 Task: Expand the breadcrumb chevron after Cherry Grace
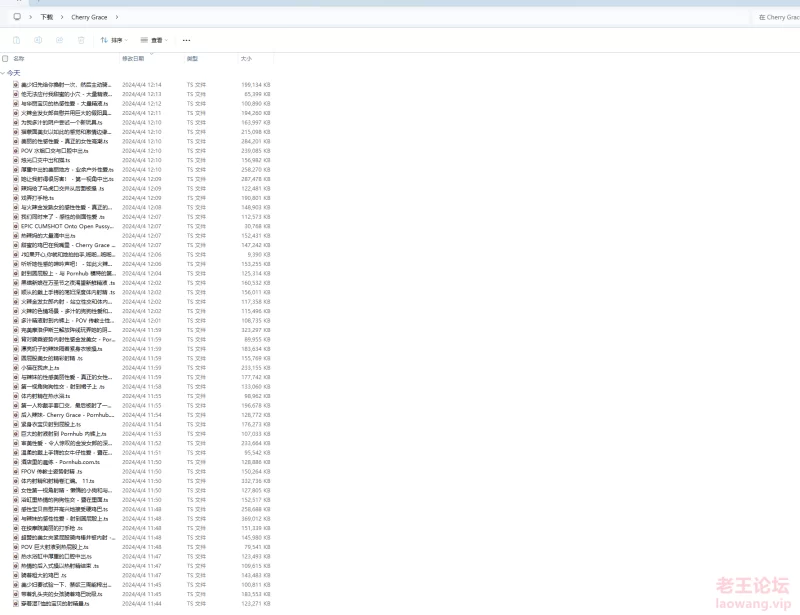click(x=117, y=17)
